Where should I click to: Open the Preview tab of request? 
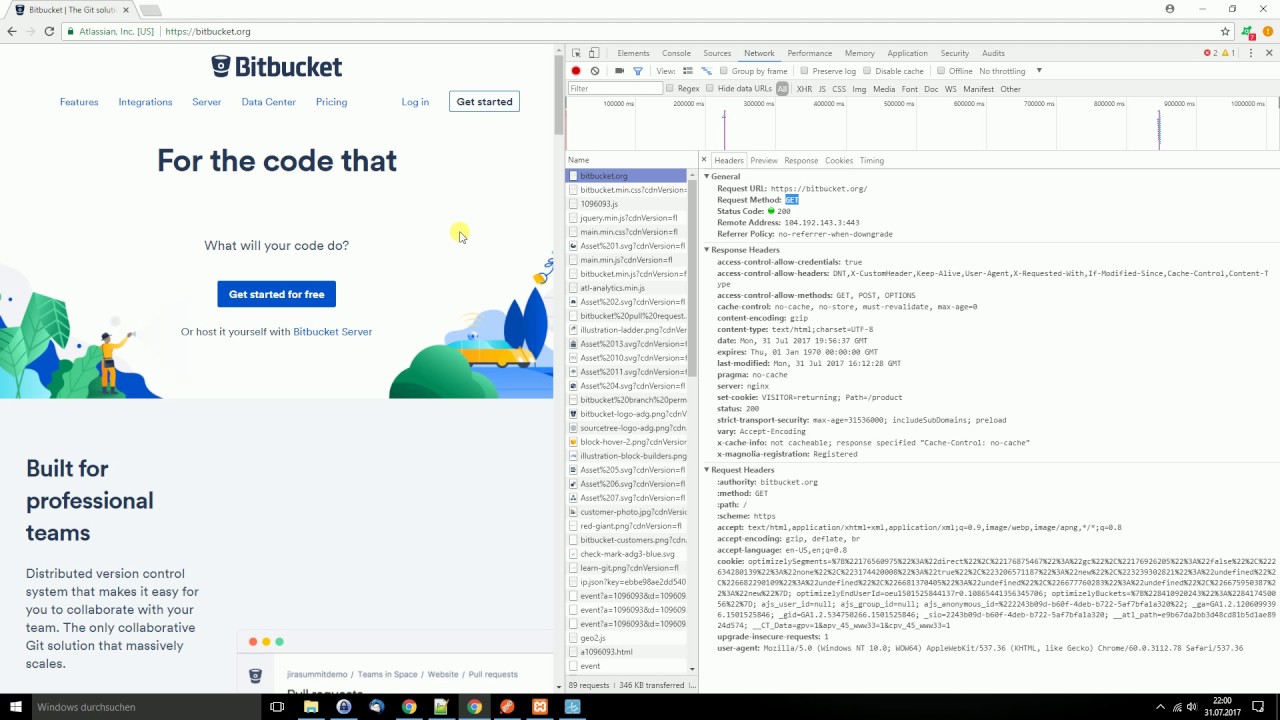[x=764, y=160]
